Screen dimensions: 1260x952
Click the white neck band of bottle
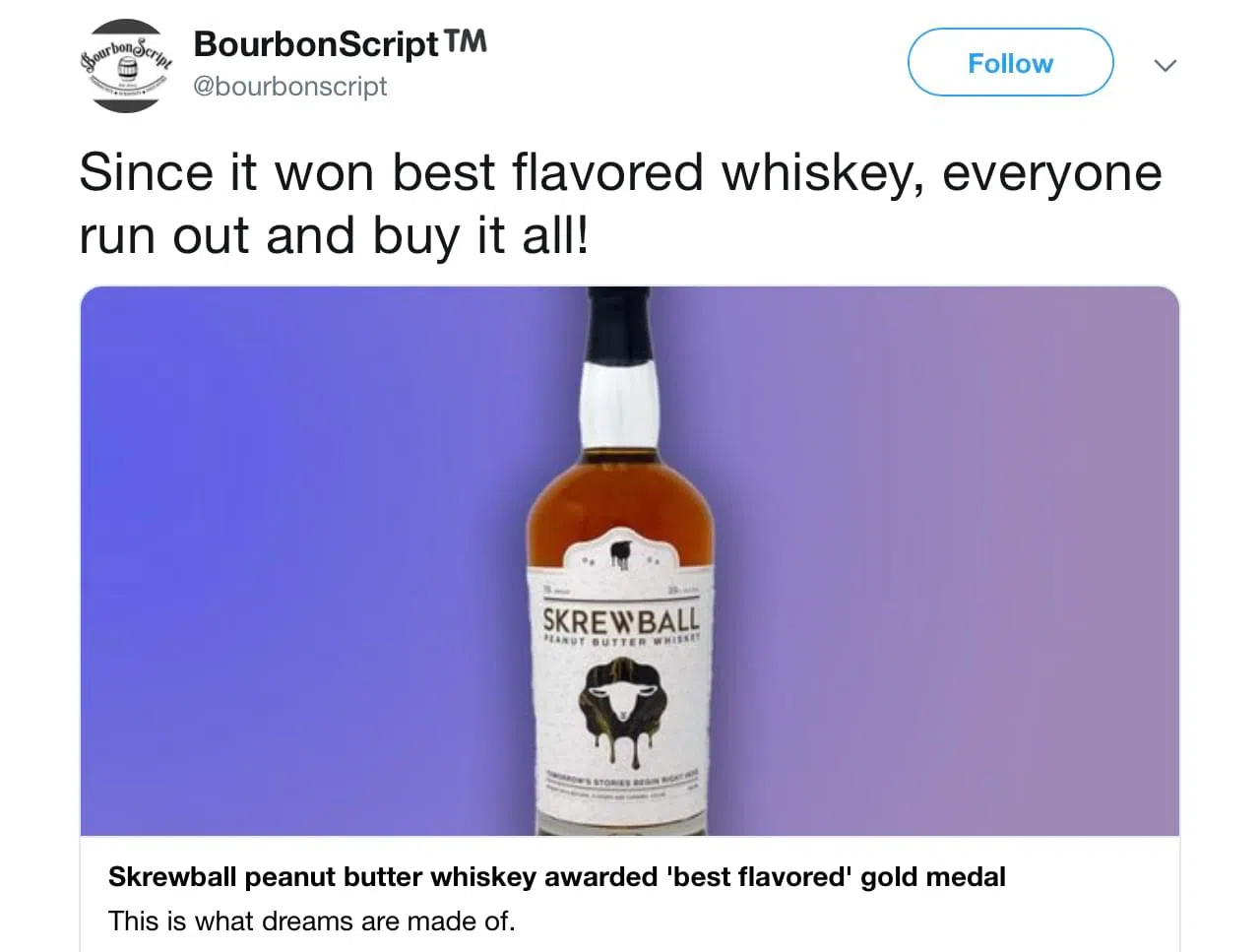pyautogui.click(x=619, y=406)
